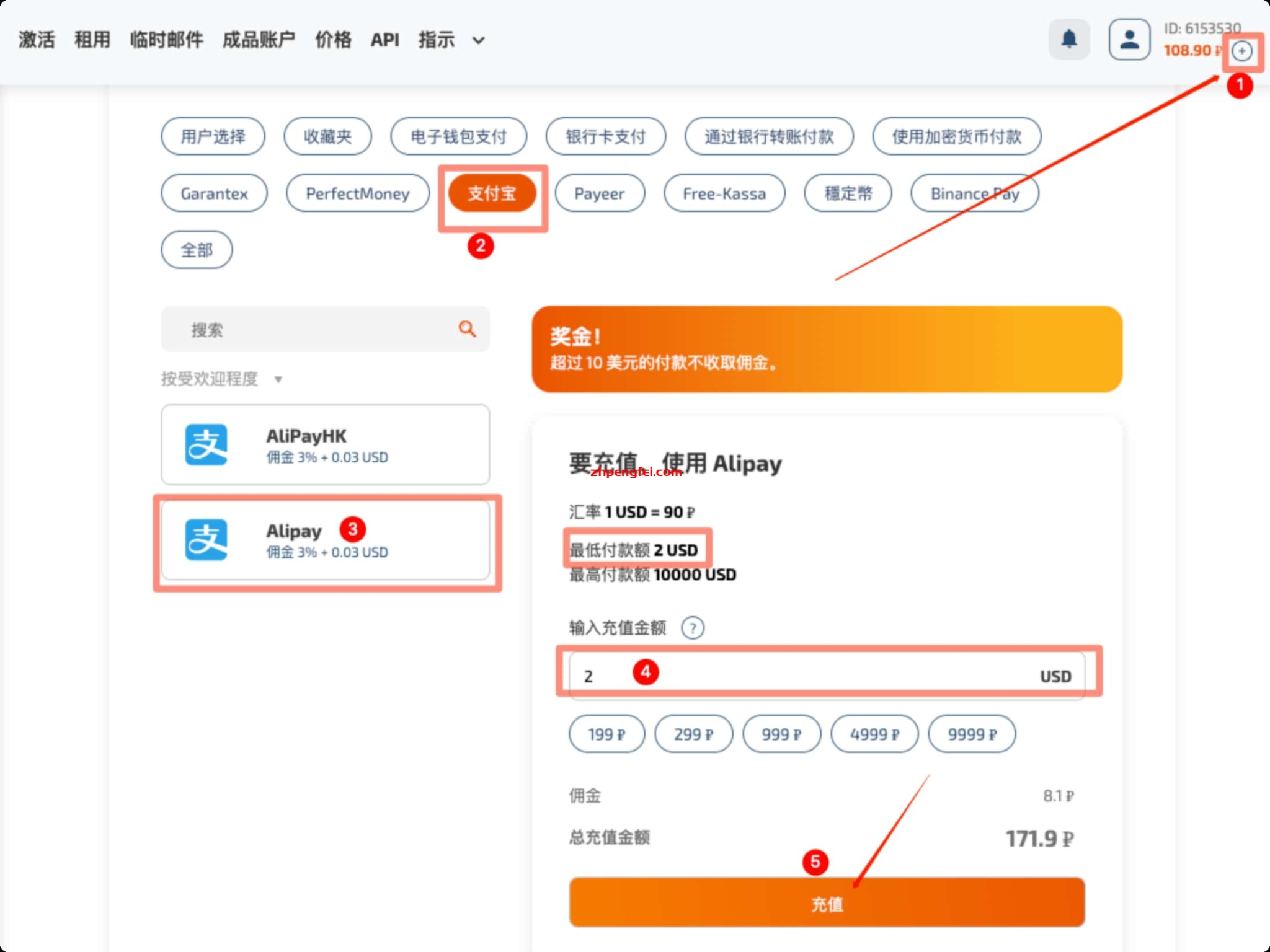Choose the 299 ₽ preset amount
The image size is (1270, 952).
(693, 734)
